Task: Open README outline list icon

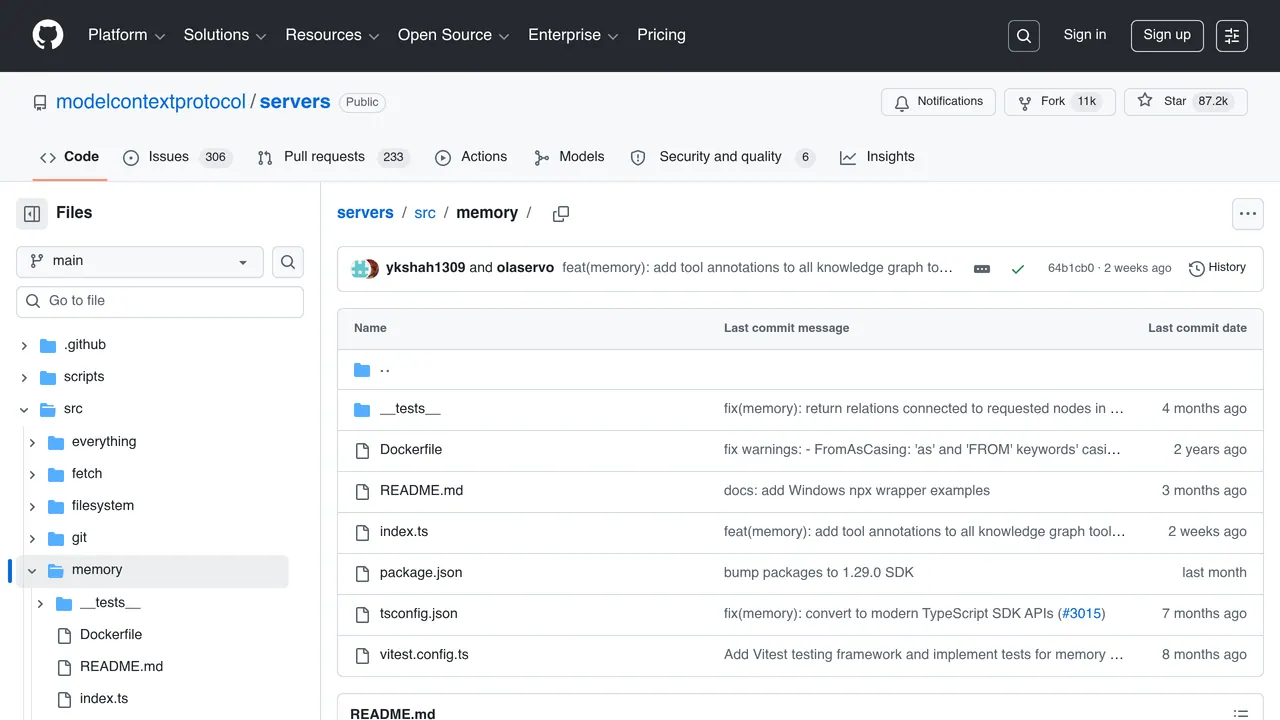Action: (1241, 714)
